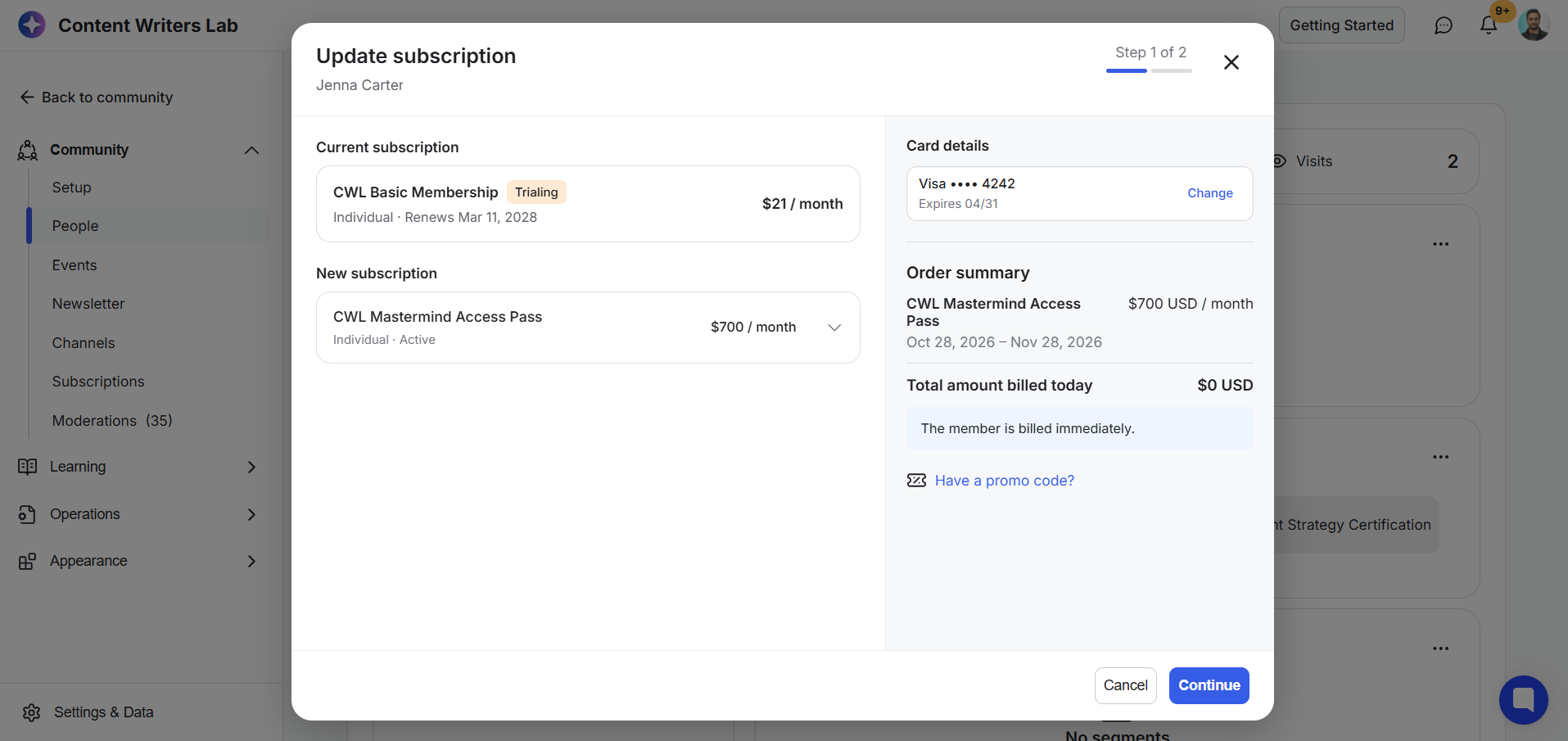Open the chat messages icon in header
The height and width of the screenshot is (741, 1568).
click(x=1444, y=25)
